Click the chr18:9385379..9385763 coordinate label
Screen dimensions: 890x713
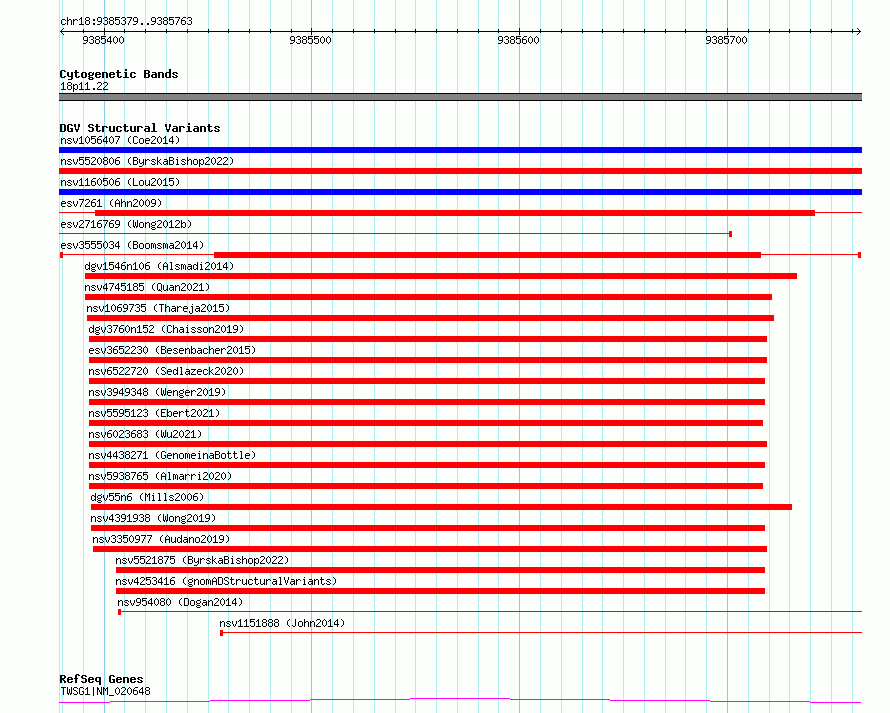(x=126, y=21)
